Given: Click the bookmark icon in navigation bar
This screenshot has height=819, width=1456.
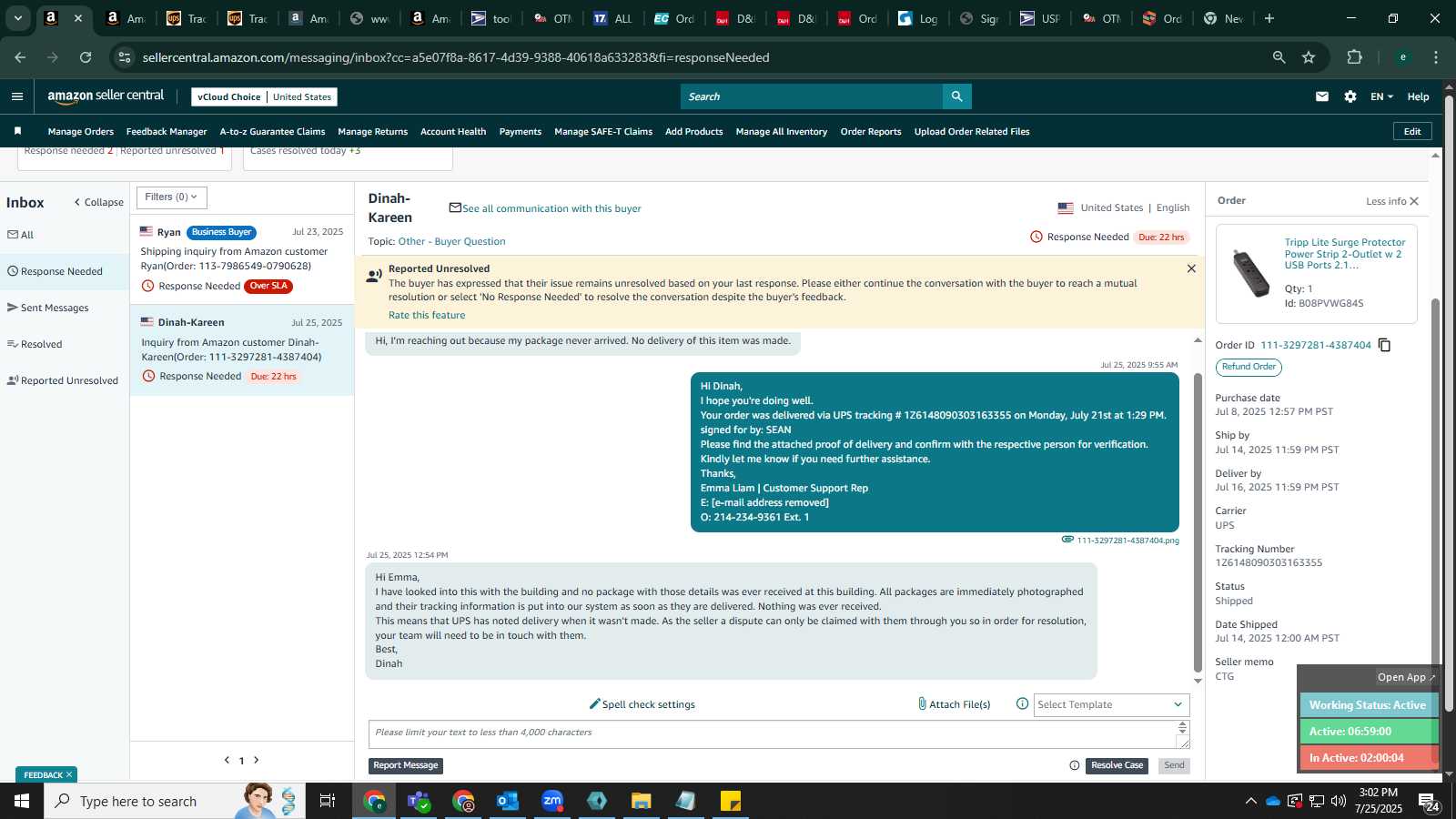Looking at the screenshot, I should click(x=17, y=131).
